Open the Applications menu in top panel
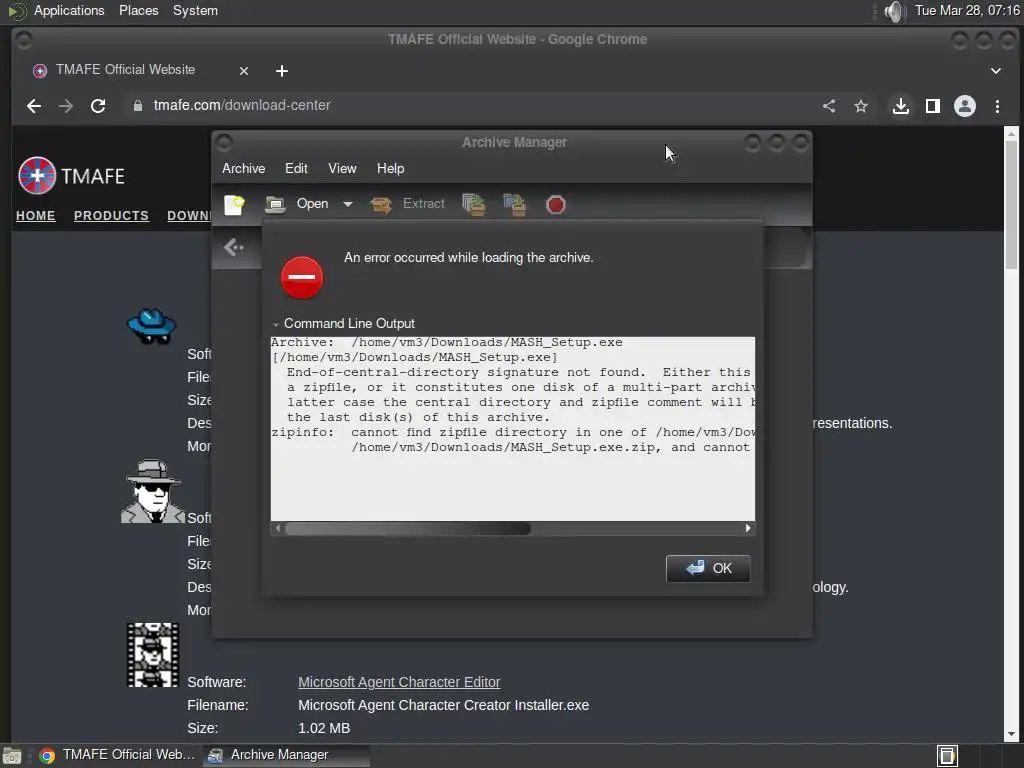Screen dimensions: 1024x768 click(x=69, y=10)
